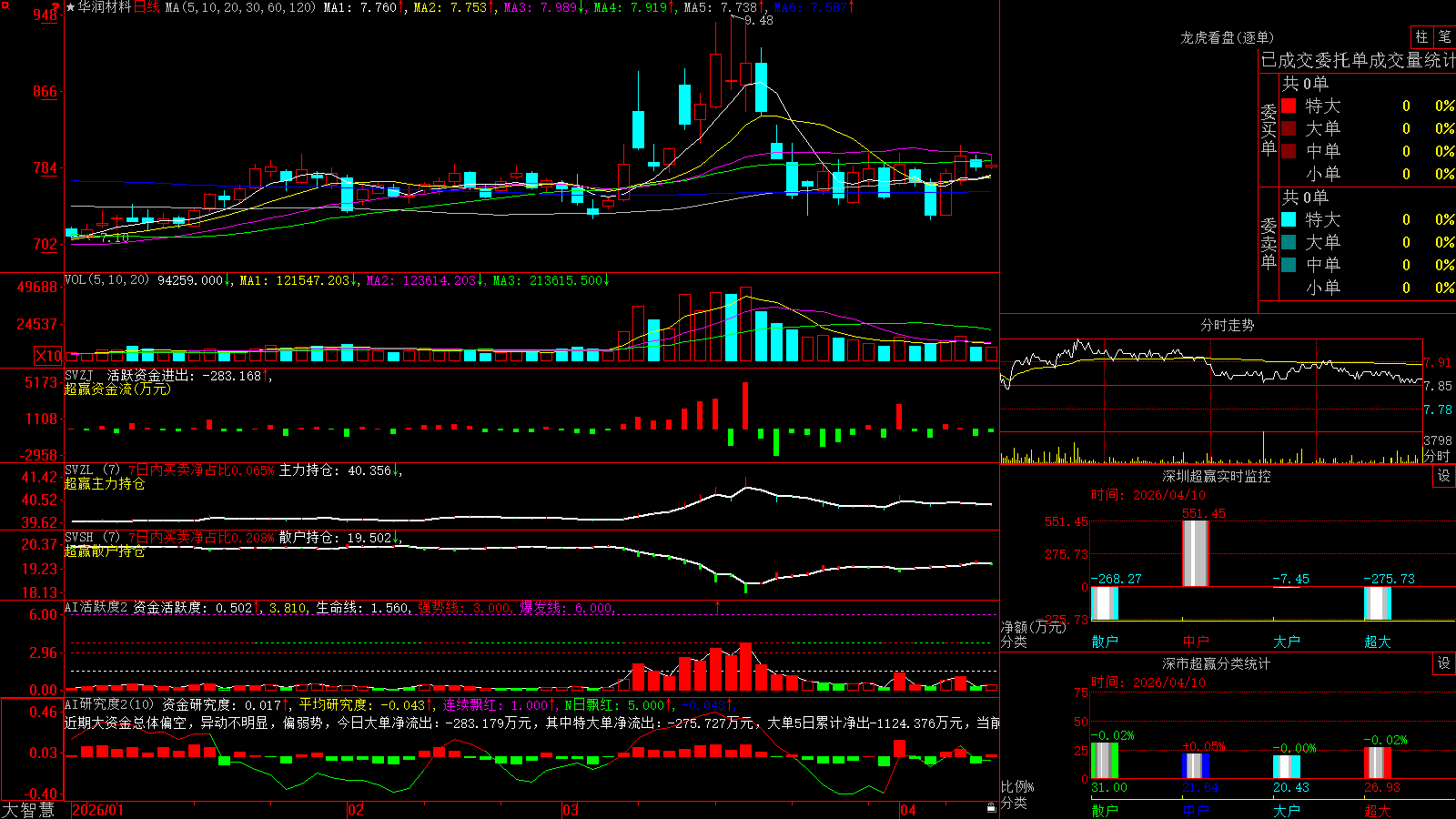Open 设 settings for 深圳超赢实时监控
The image size is (1456, 819).
[x=1444, y=476]
